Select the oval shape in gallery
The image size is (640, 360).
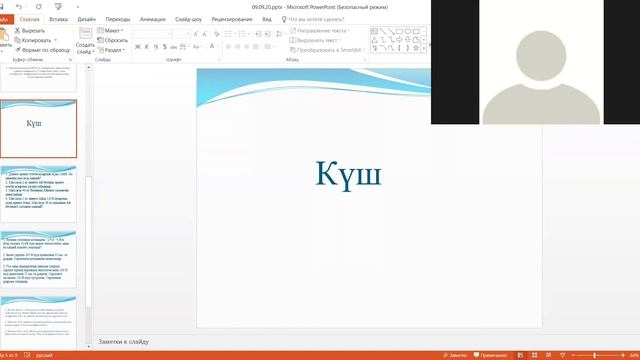coord(407,31)
